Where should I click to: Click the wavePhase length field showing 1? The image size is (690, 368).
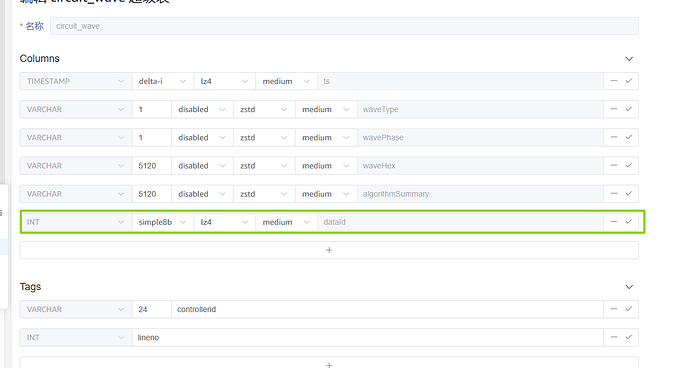click(x=151, y=137)
